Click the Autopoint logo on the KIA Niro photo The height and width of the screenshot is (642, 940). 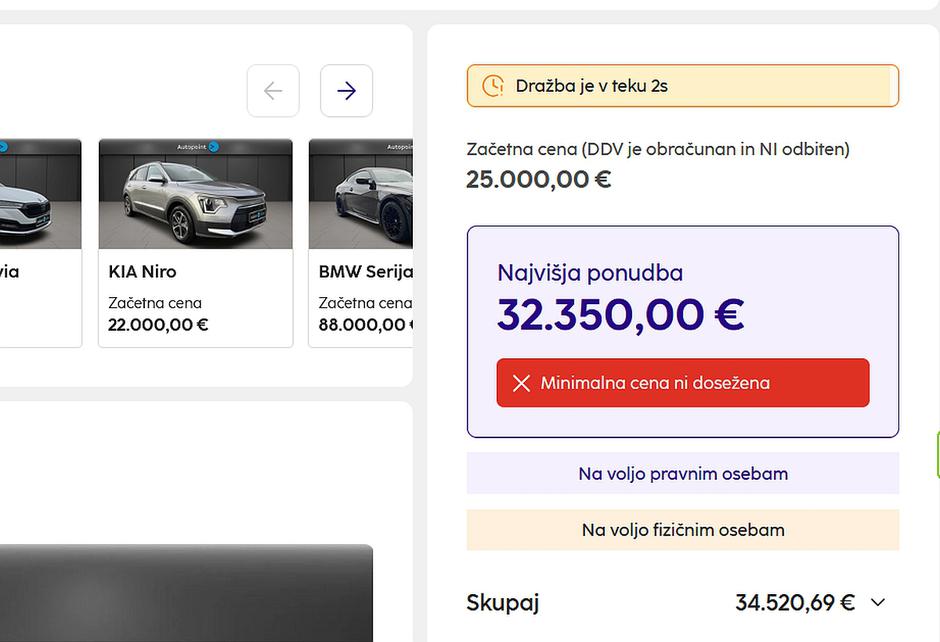tap(193, 145)
